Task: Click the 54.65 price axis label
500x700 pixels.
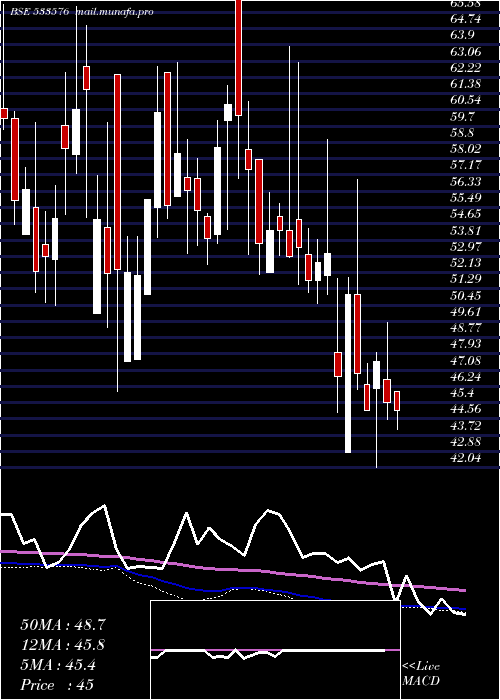Action: pos(466,214)
